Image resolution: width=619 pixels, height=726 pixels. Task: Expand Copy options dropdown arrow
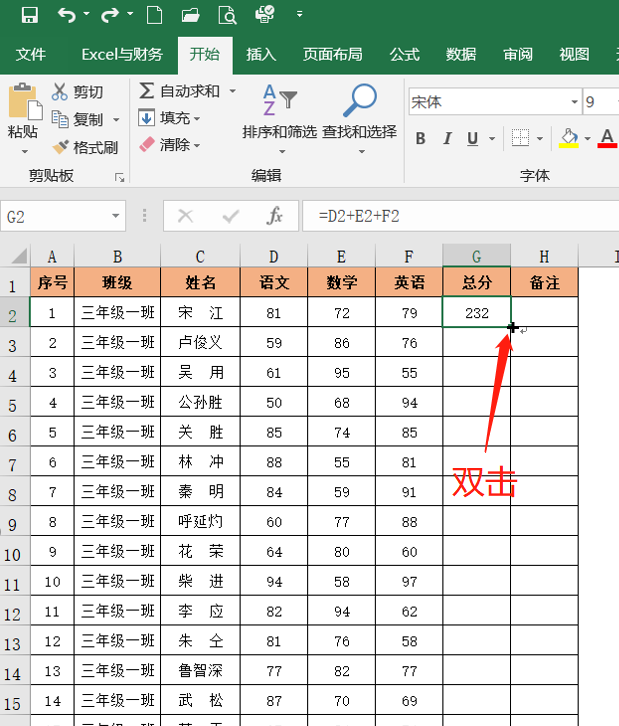click(x=116, y=120)
